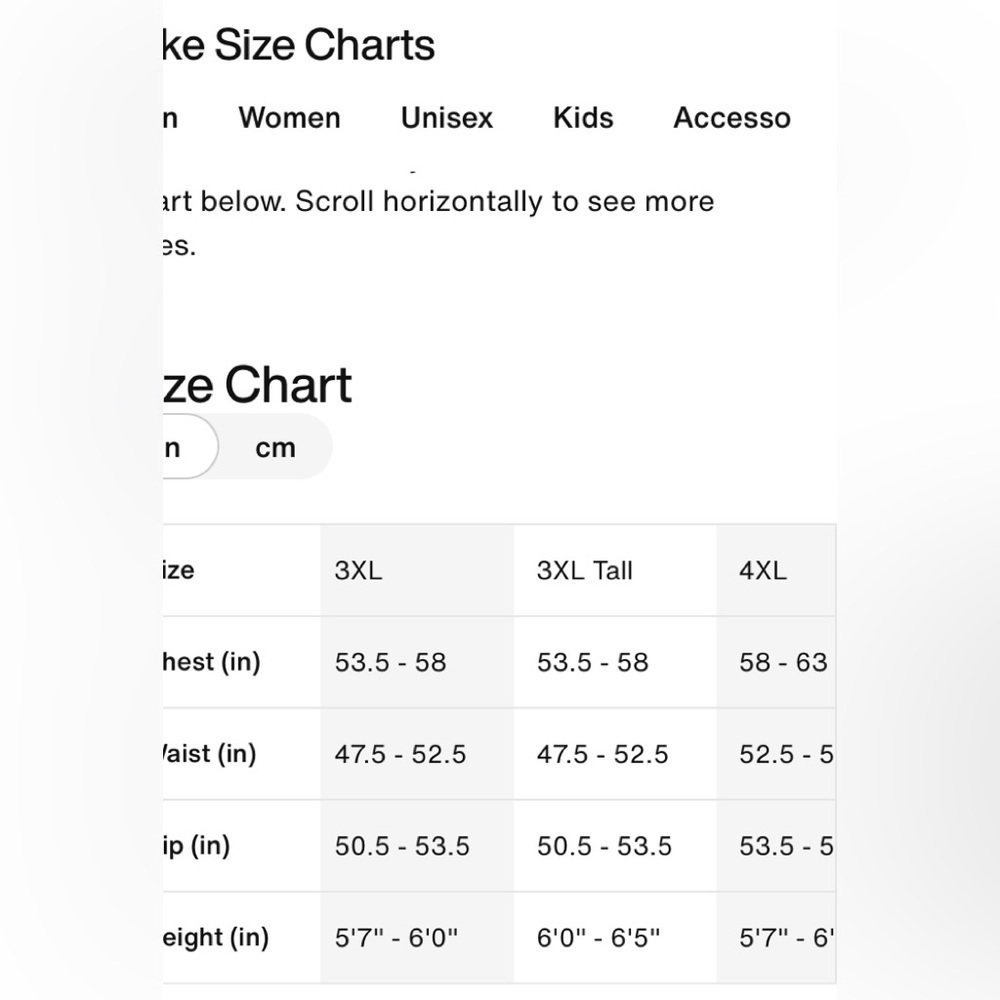Open the Accessories tab
The width and height of the screenshot is (1000, 1000).
pyautogui.click(x=732, y=118)
